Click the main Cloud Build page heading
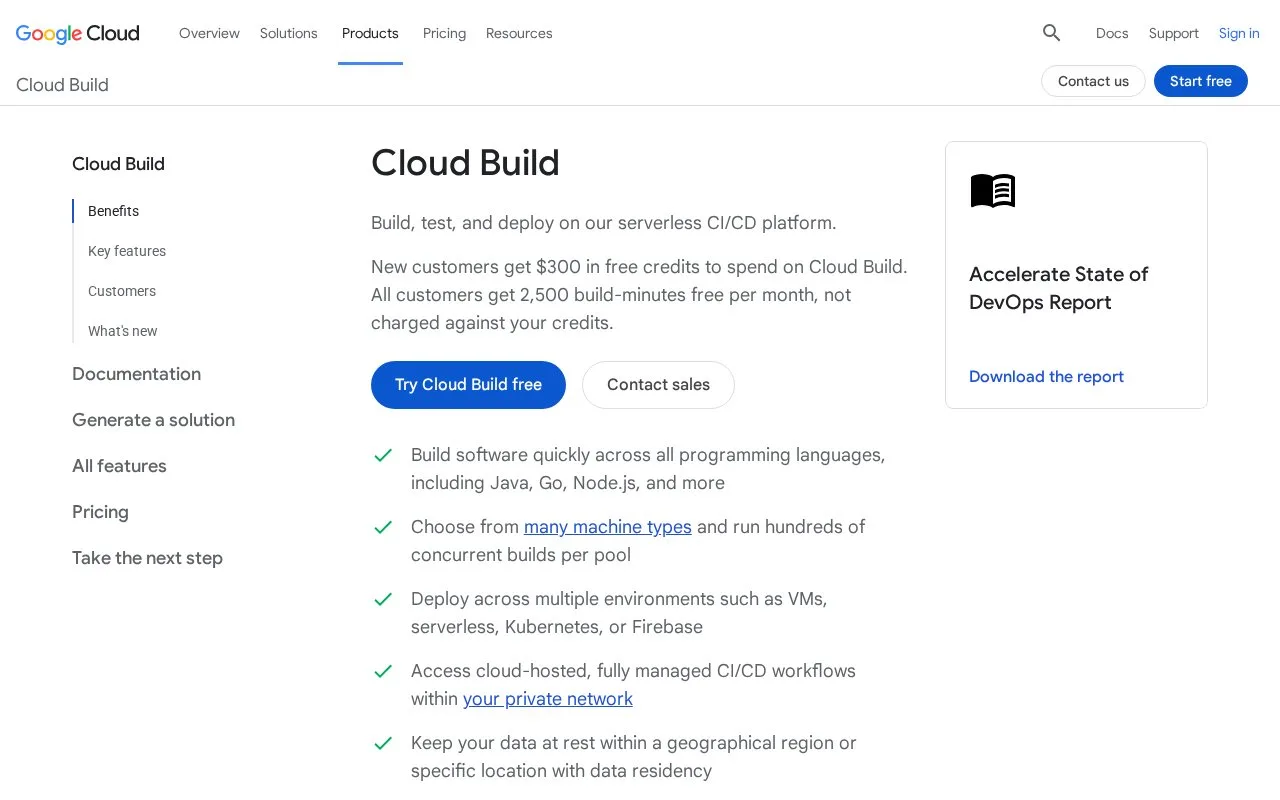1280x800 pixels. (465, 163)
